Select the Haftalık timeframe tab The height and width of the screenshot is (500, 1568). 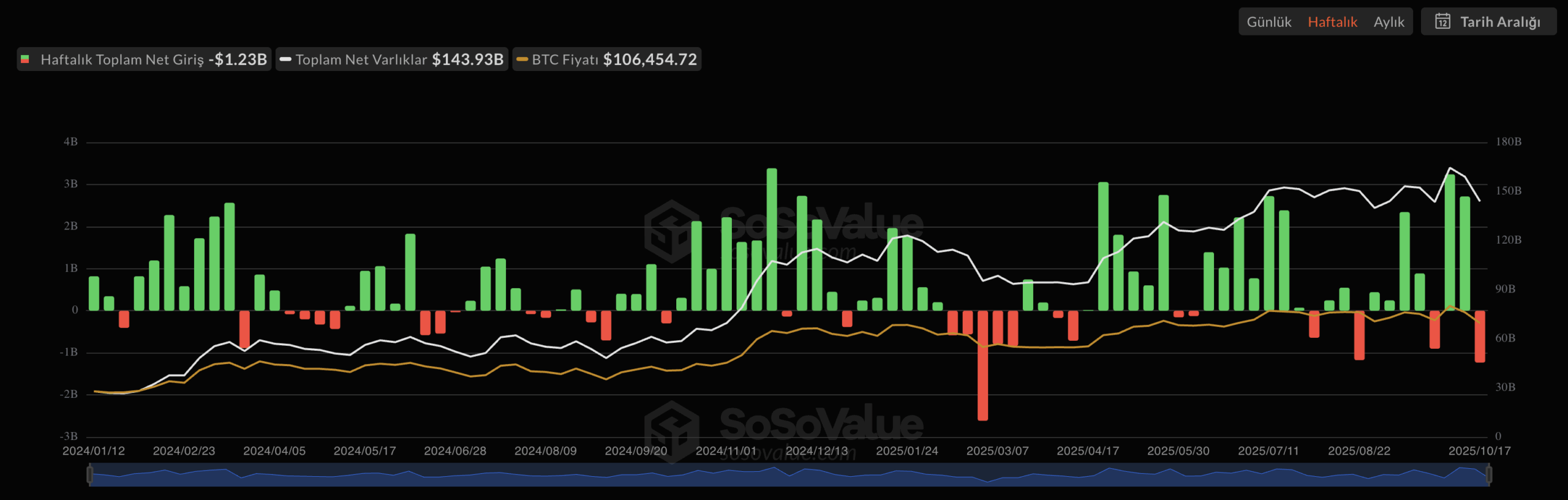(x=1332, y=22)
